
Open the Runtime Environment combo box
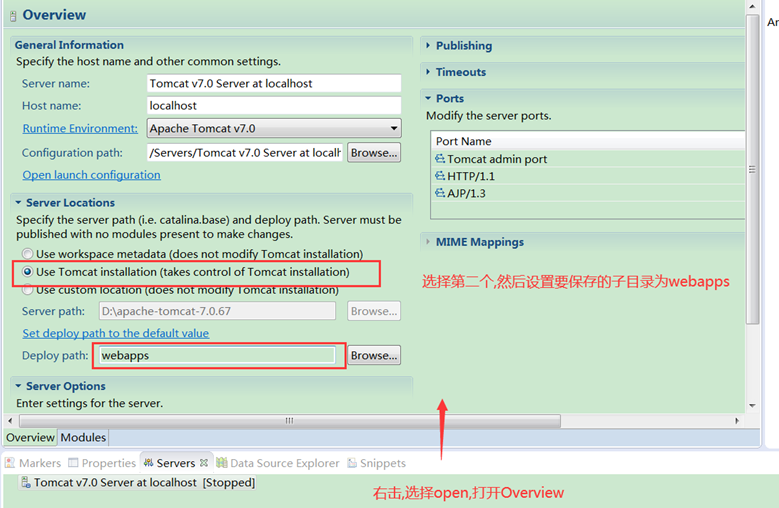274,129
